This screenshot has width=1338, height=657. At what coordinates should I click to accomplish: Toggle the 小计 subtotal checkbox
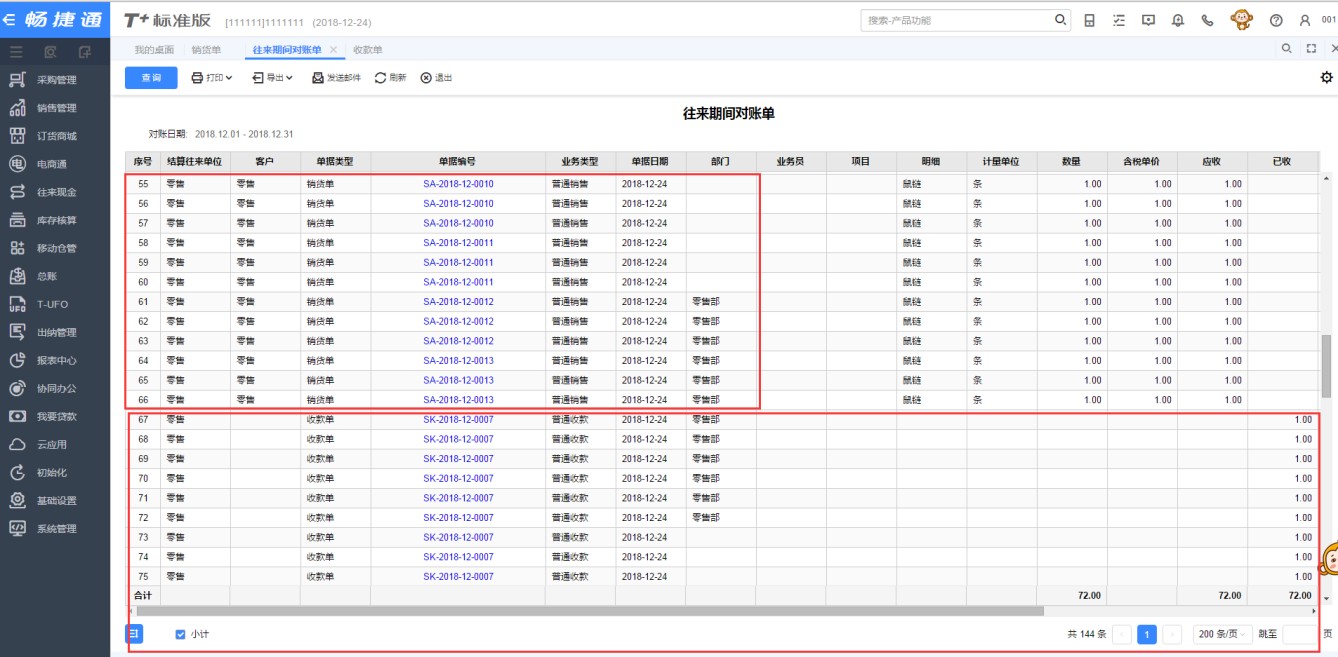tap(181, 634)
